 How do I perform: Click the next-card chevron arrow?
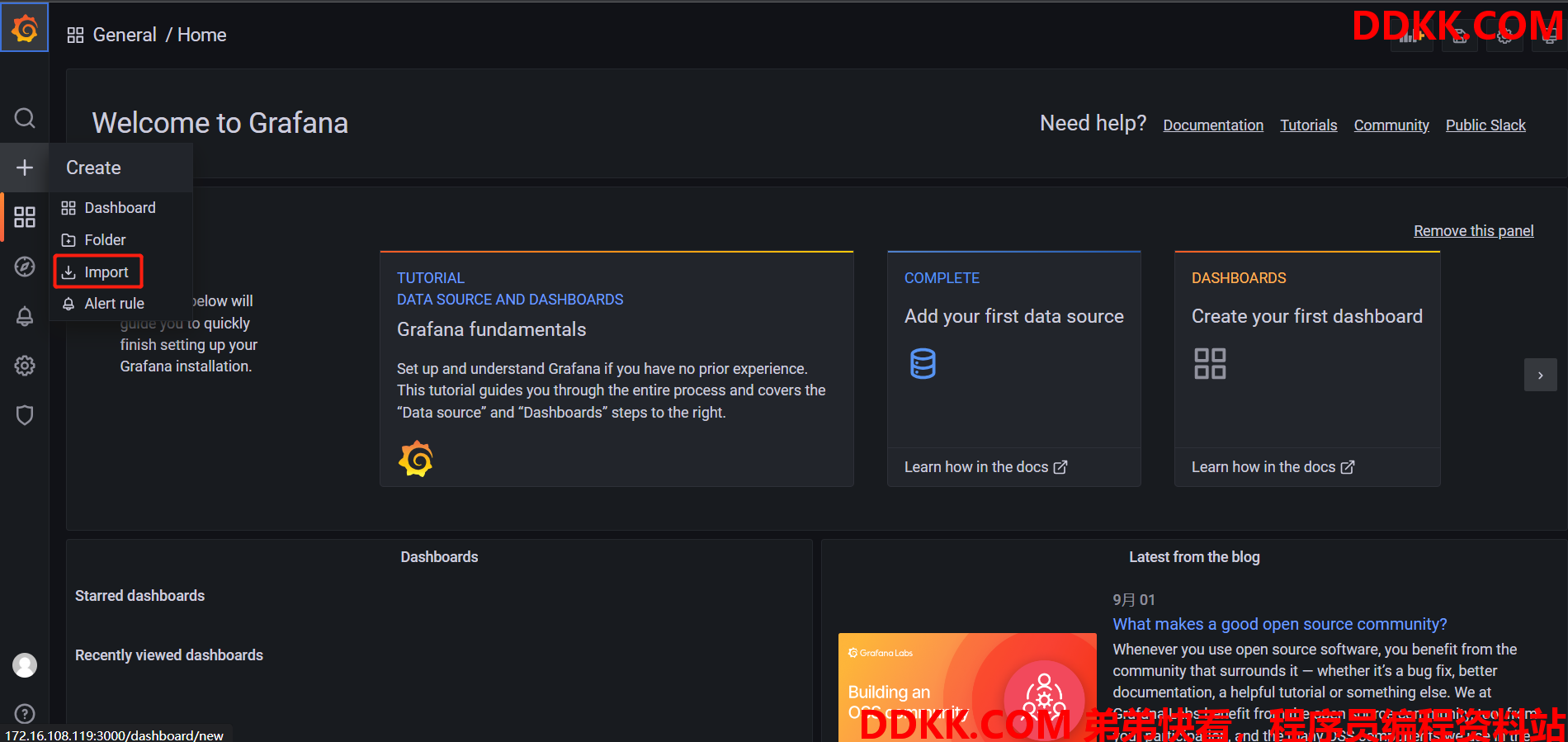(1540, 375)
